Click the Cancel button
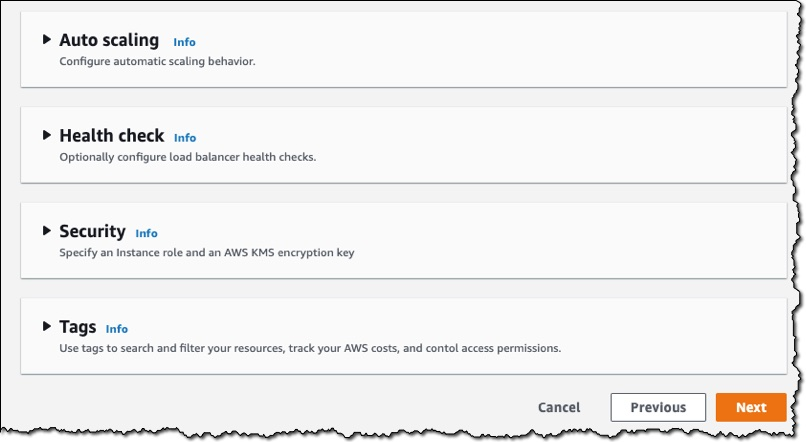Image resolution: width=806 pixels, height=442 pixels. pyautogui.click(x=559, y=407)
